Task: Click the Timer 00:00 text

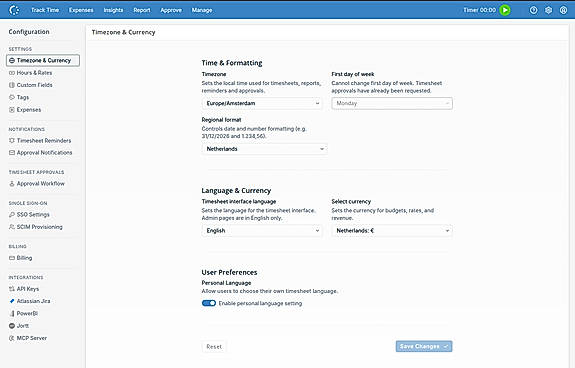Action: click(479, 10)
